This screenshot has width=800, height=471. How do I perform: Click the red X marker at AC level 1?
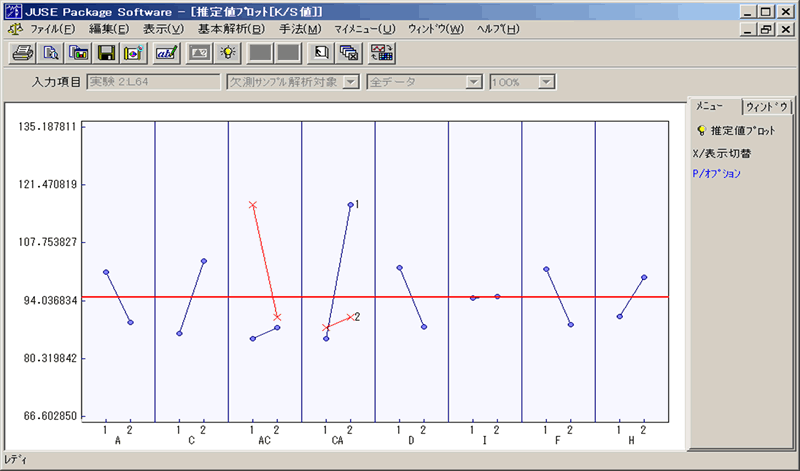[x=252, y=205]
